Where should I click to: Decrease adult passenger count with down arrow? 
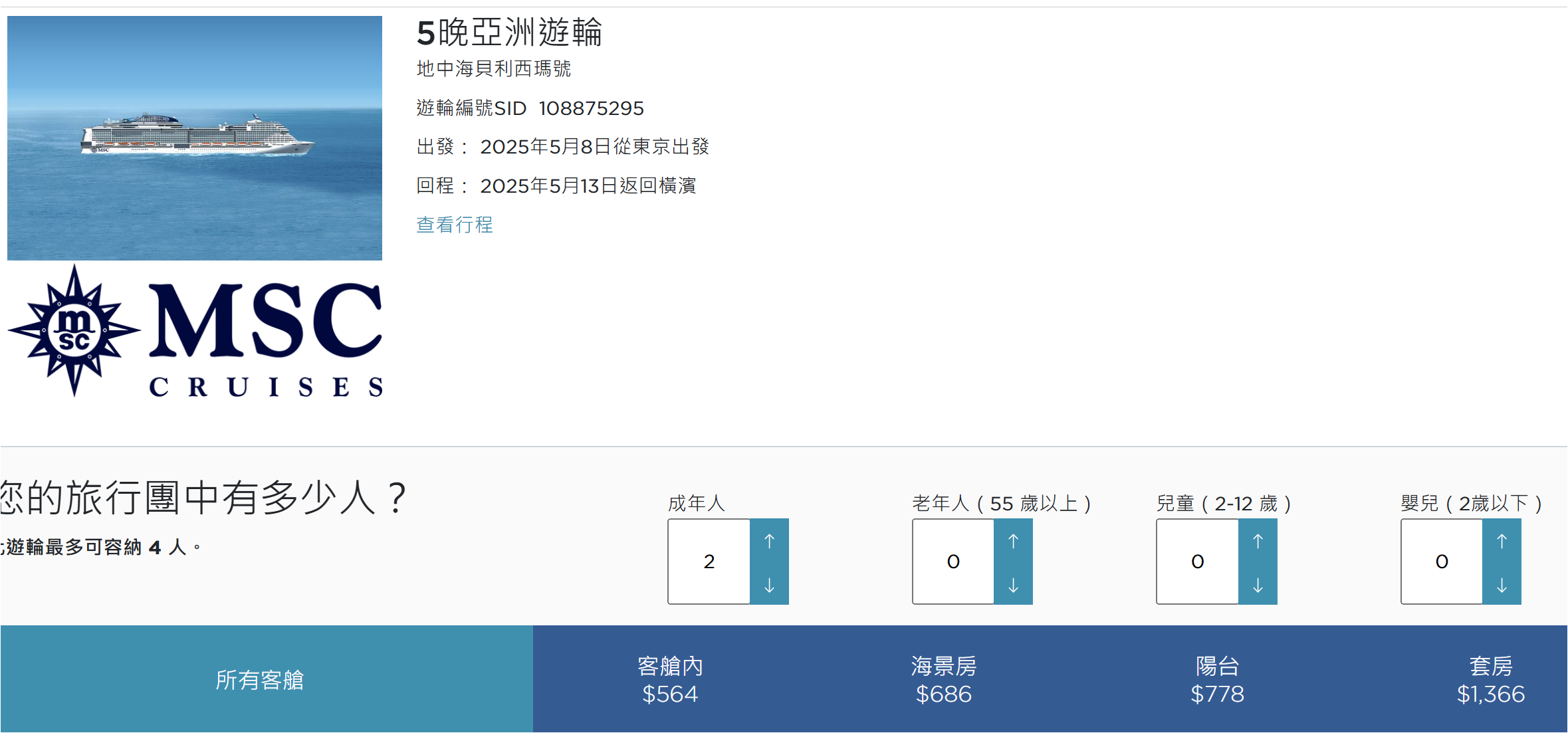pos(769,585)
